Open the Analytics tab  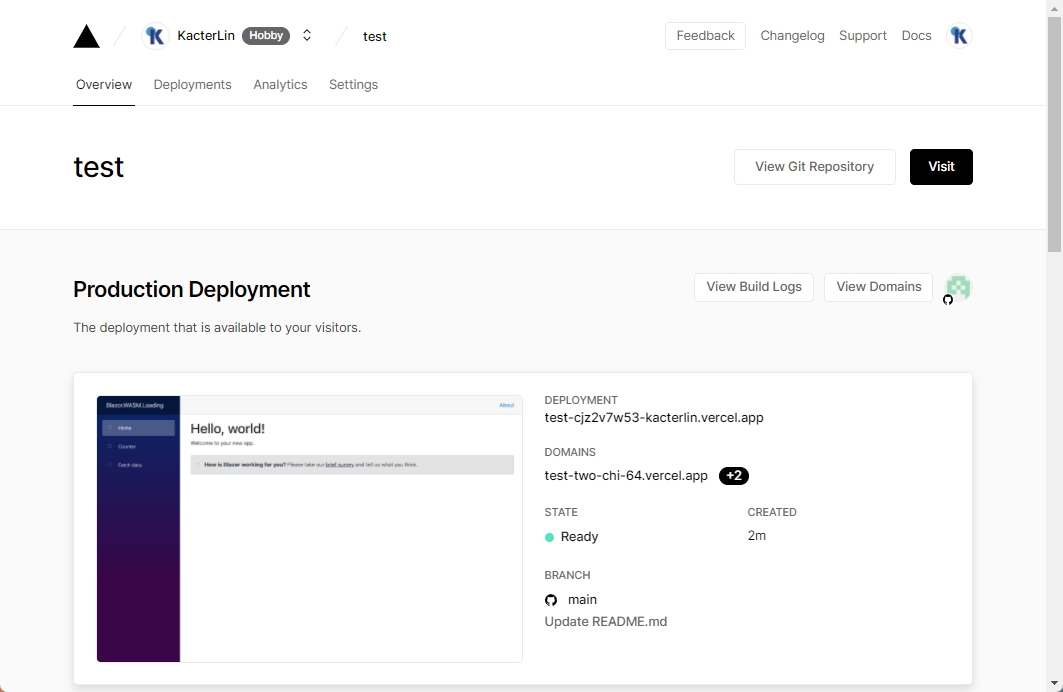tap(280, 85)
